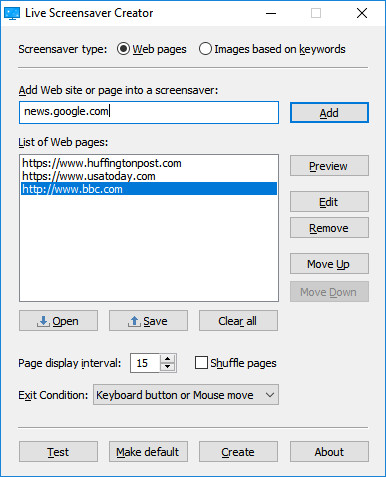Move the selected page up

[329, 264]
